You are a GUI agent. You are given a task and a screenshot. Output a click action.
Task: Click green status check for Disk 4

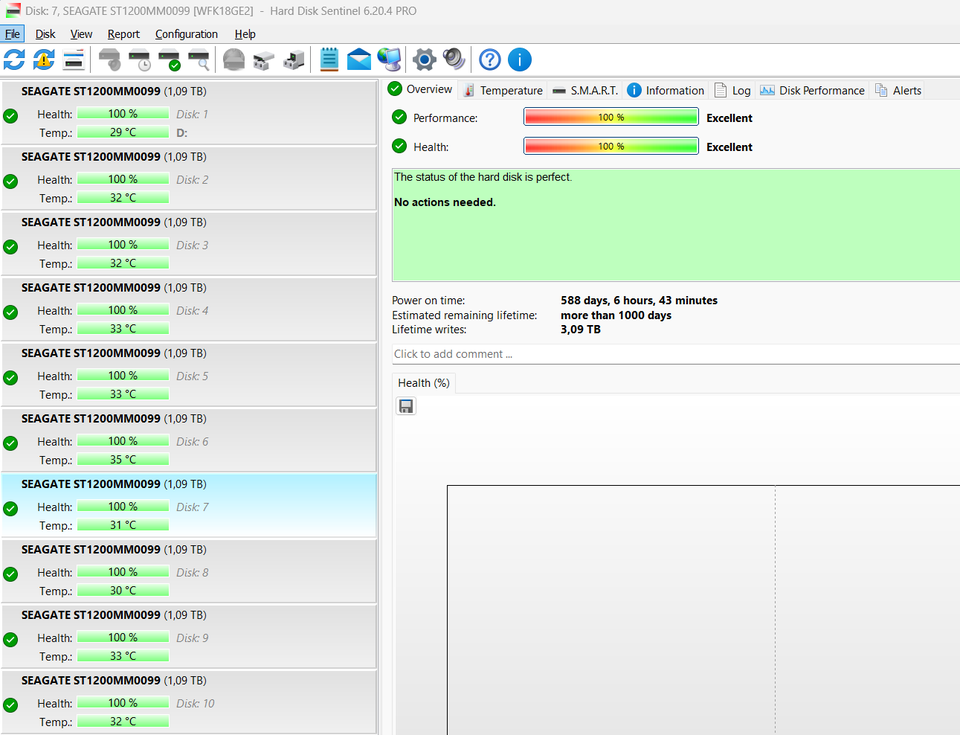pos(10,312)
